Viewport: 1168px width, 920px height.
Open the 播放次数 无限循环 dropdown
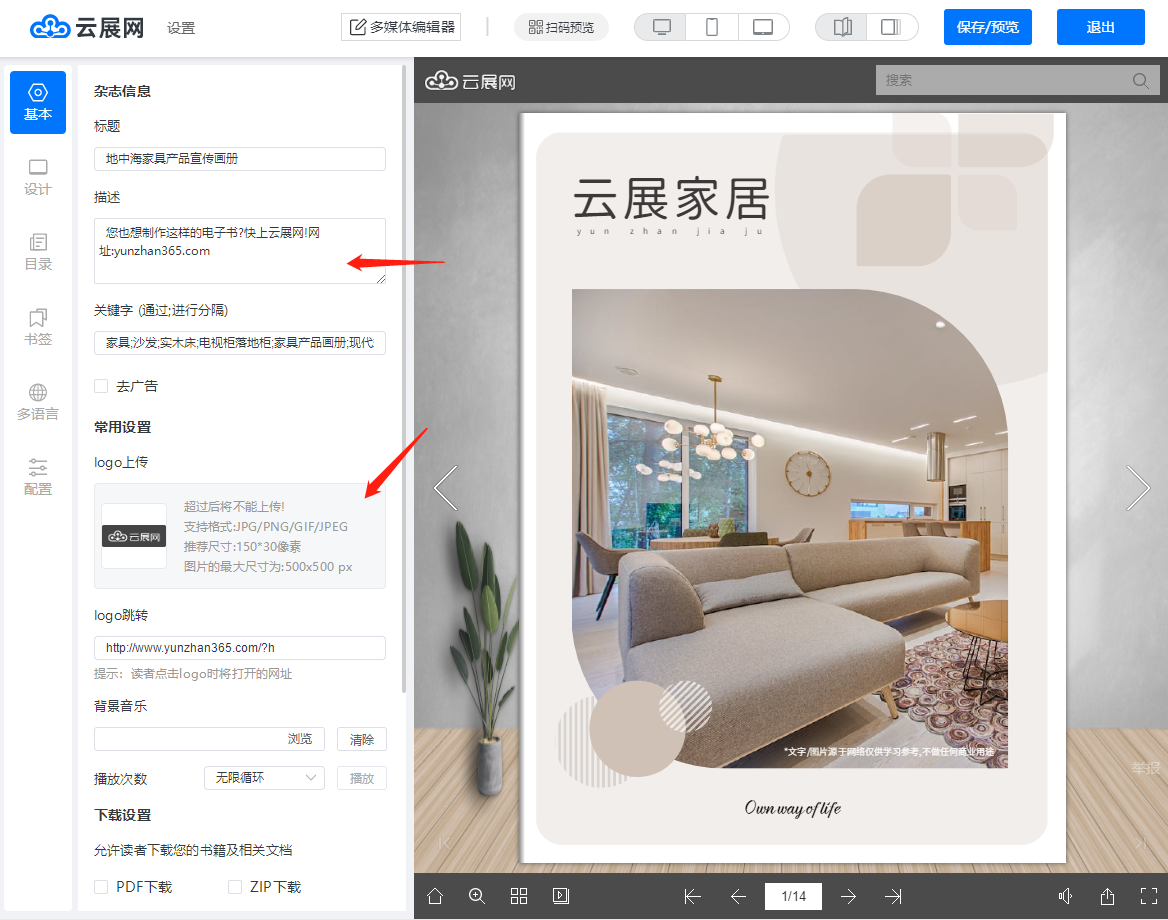click(264, 778)
